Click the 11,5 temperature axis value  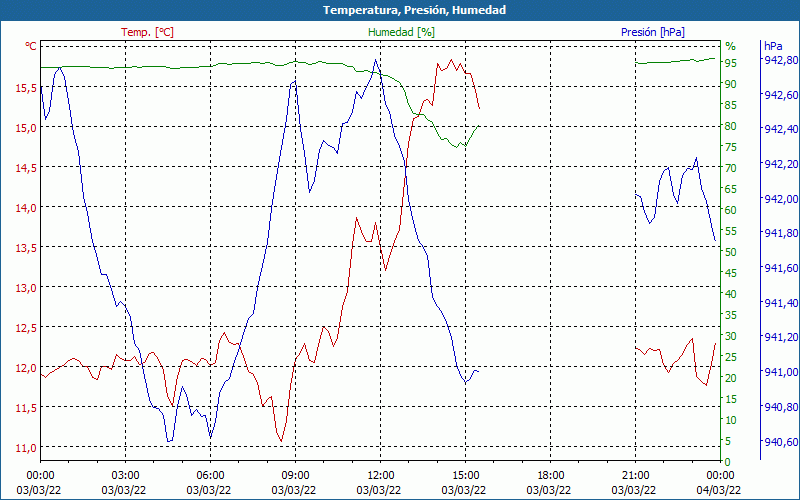pos(26,408)
